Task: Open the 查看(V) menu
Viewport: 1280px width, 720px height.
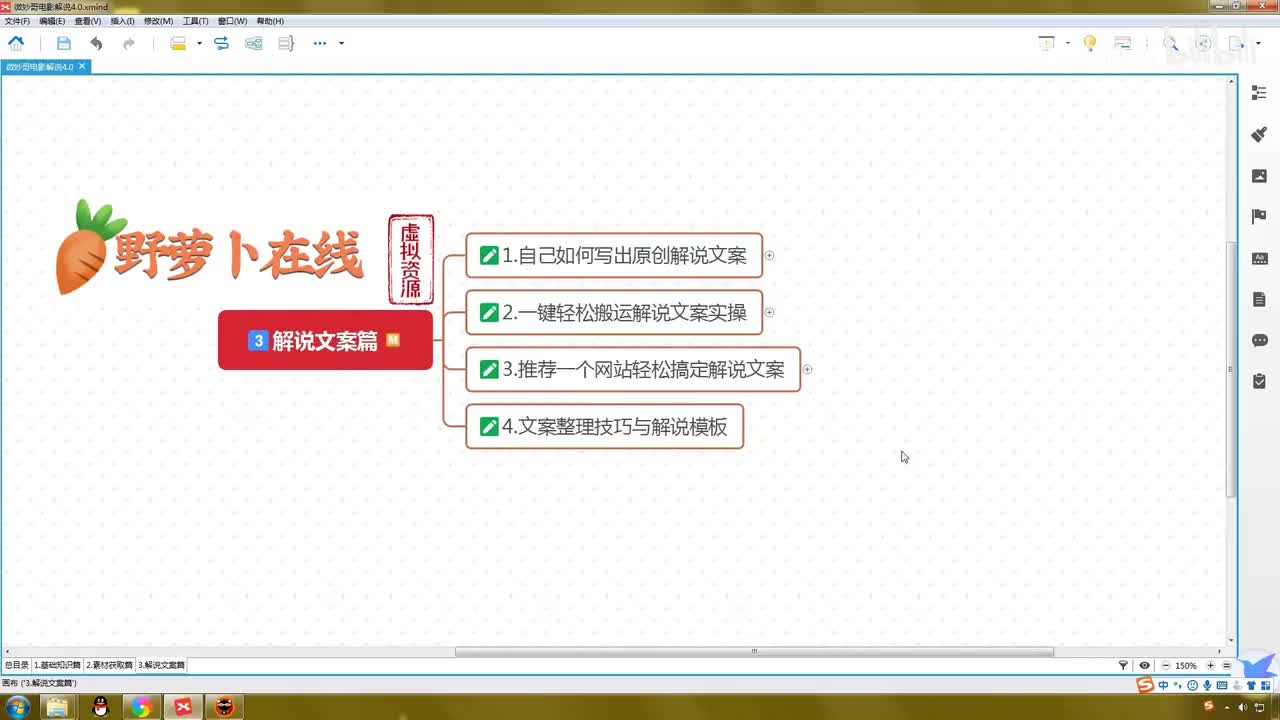Action: [x=88, y=21]
